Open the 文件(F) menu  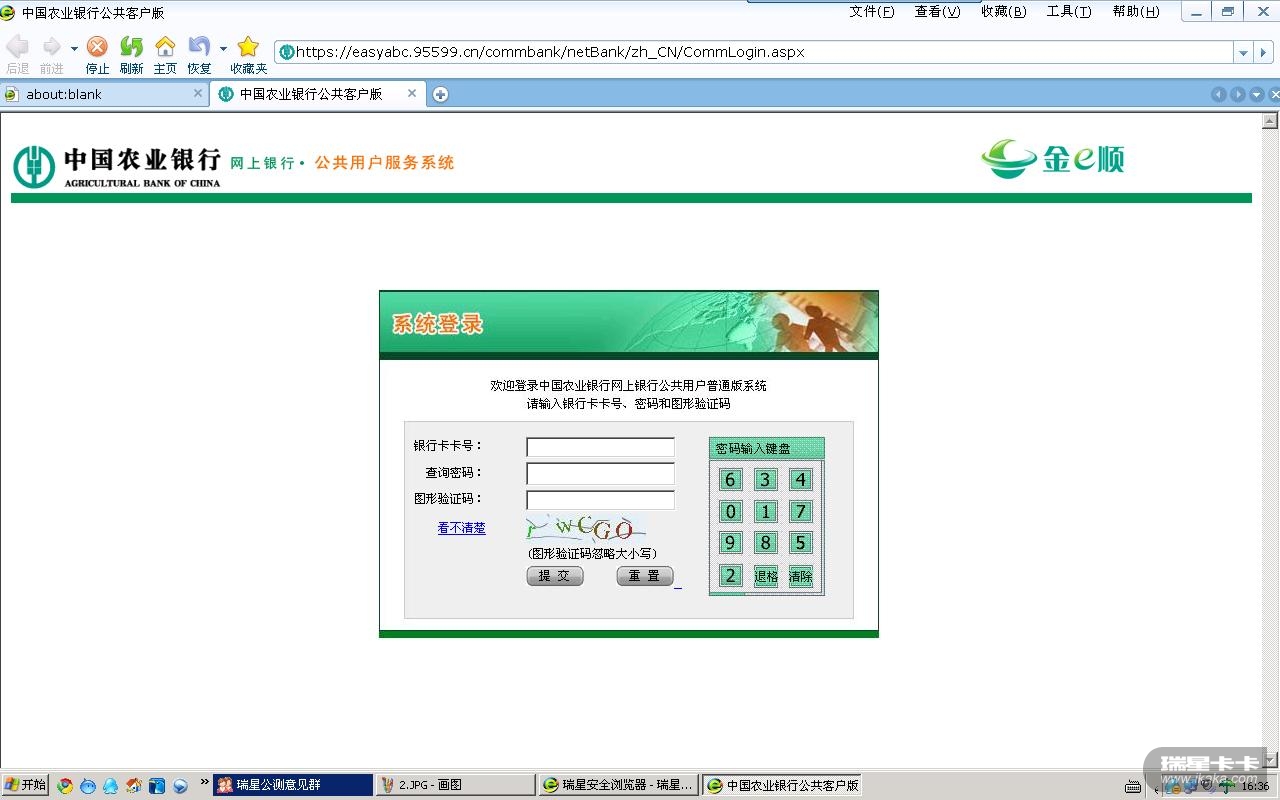(871, 11)
